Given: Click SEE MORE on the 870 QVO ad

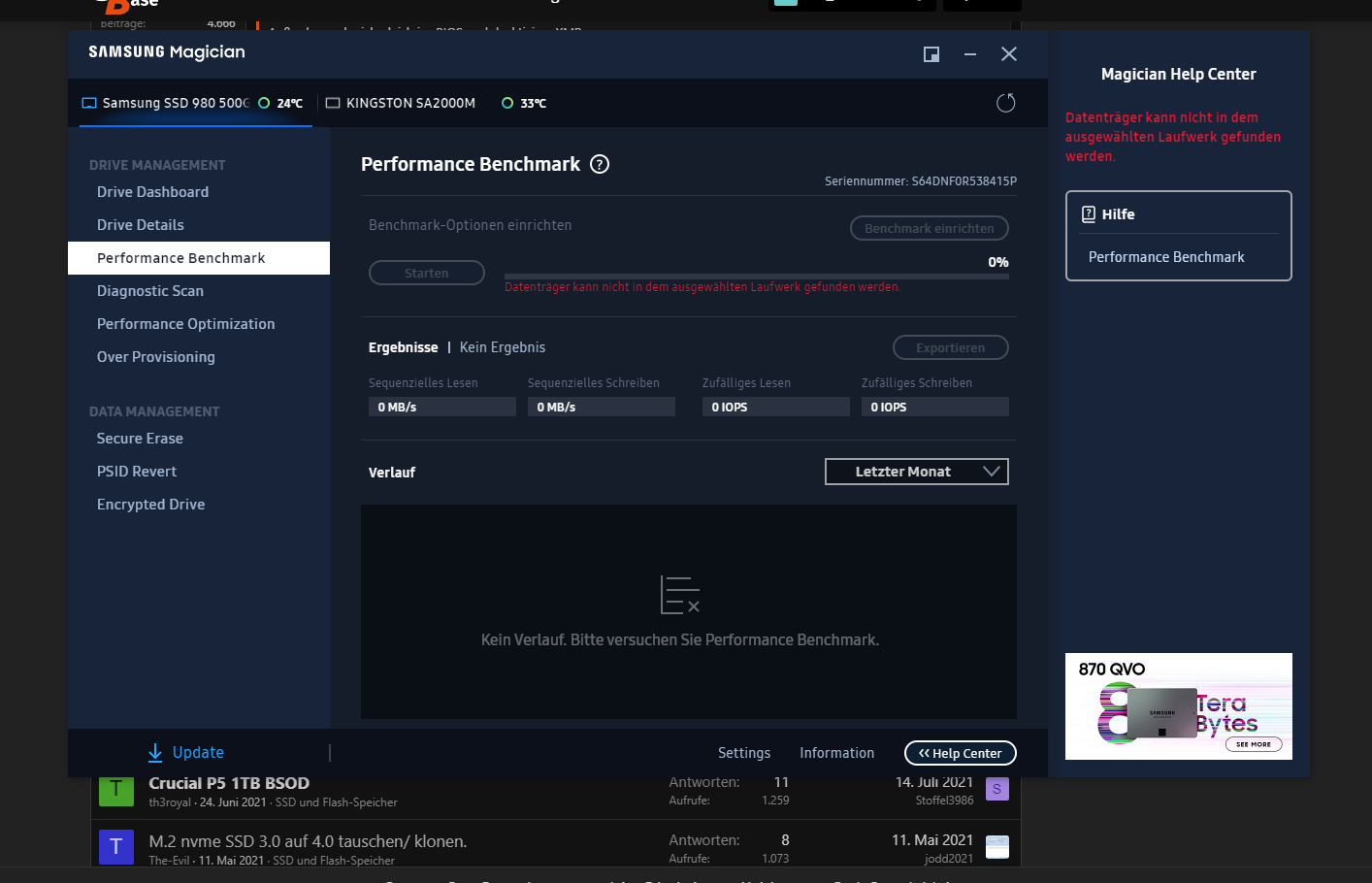Looking at the screenshot, I should click(x=1254, y=744).
